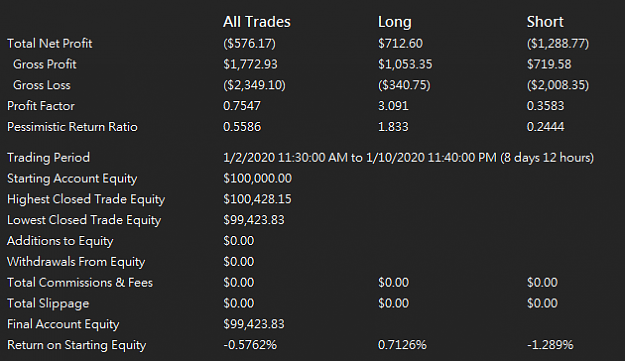
Task: Select the All Trades column header
Action: (x=257, y=22)
